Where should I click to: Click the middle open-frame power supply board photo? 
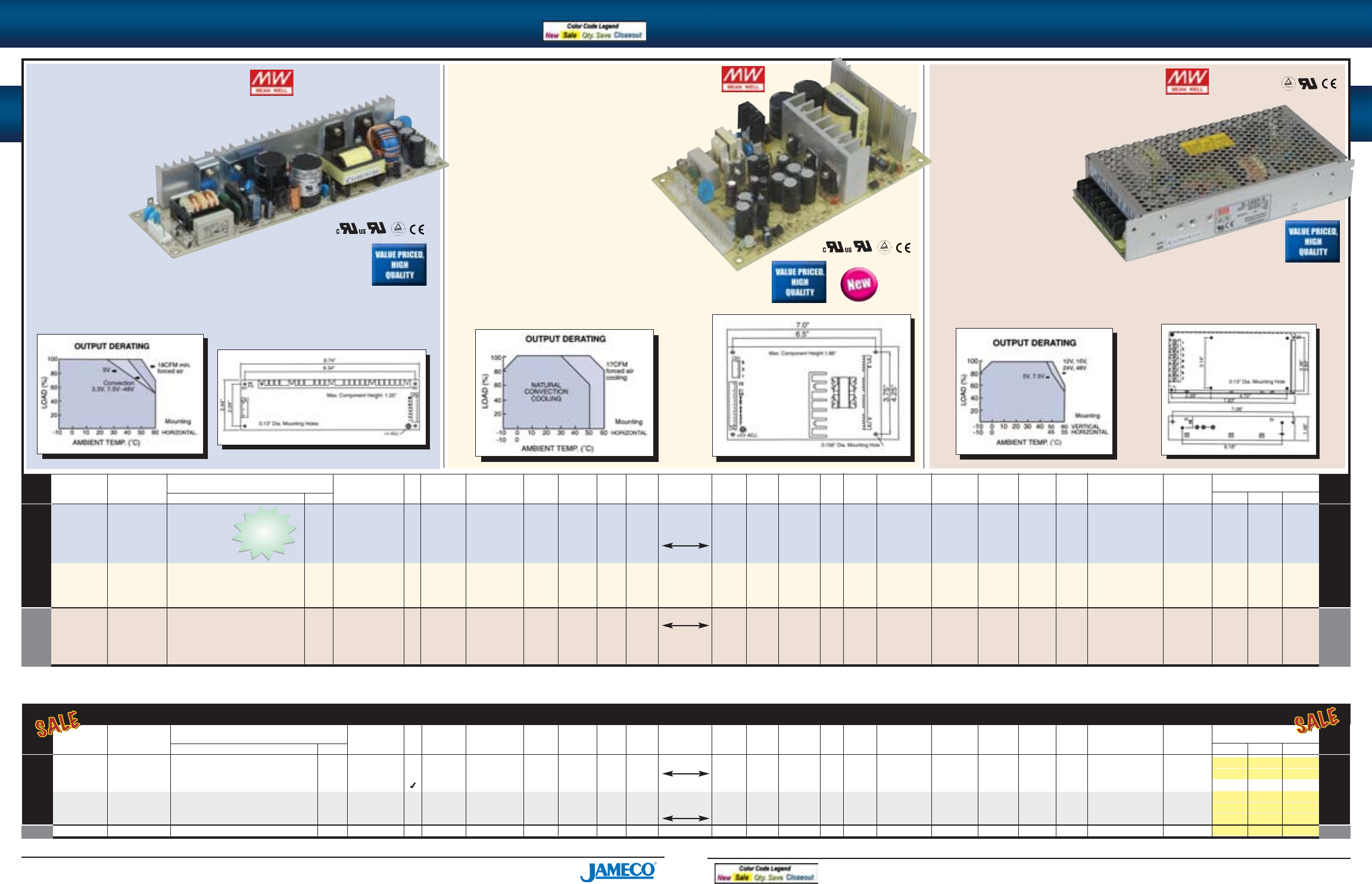point(792,165)
